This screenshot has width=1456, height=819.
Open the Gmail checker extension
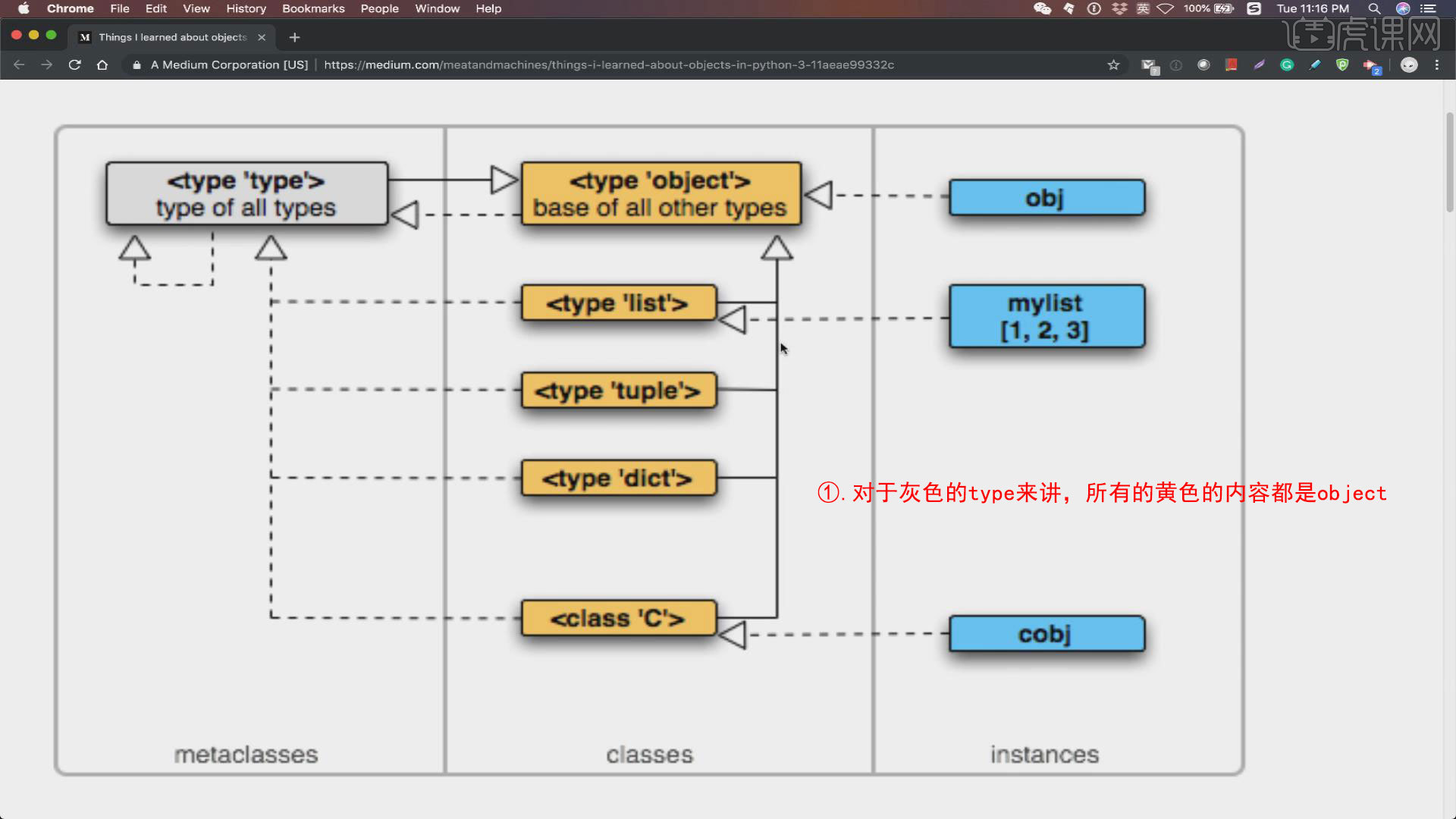pyautogui.click(x=1150, y=66)
